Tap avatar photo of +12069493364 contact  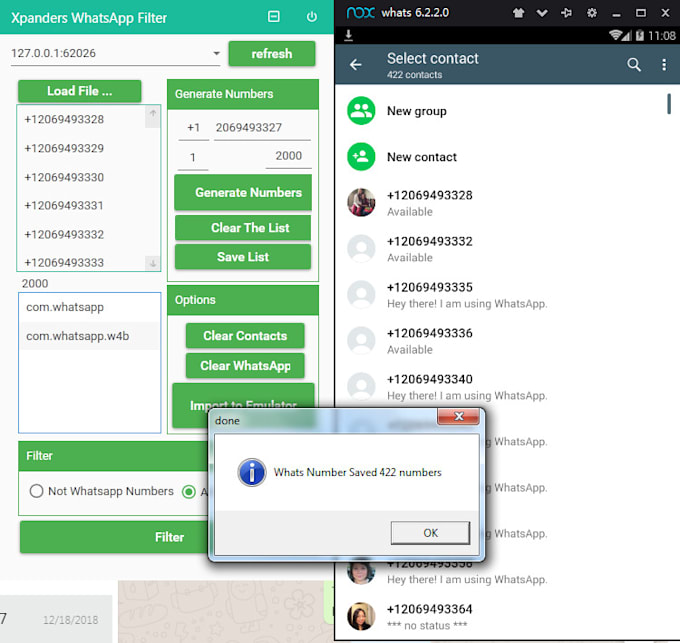[x=361, y=616]
